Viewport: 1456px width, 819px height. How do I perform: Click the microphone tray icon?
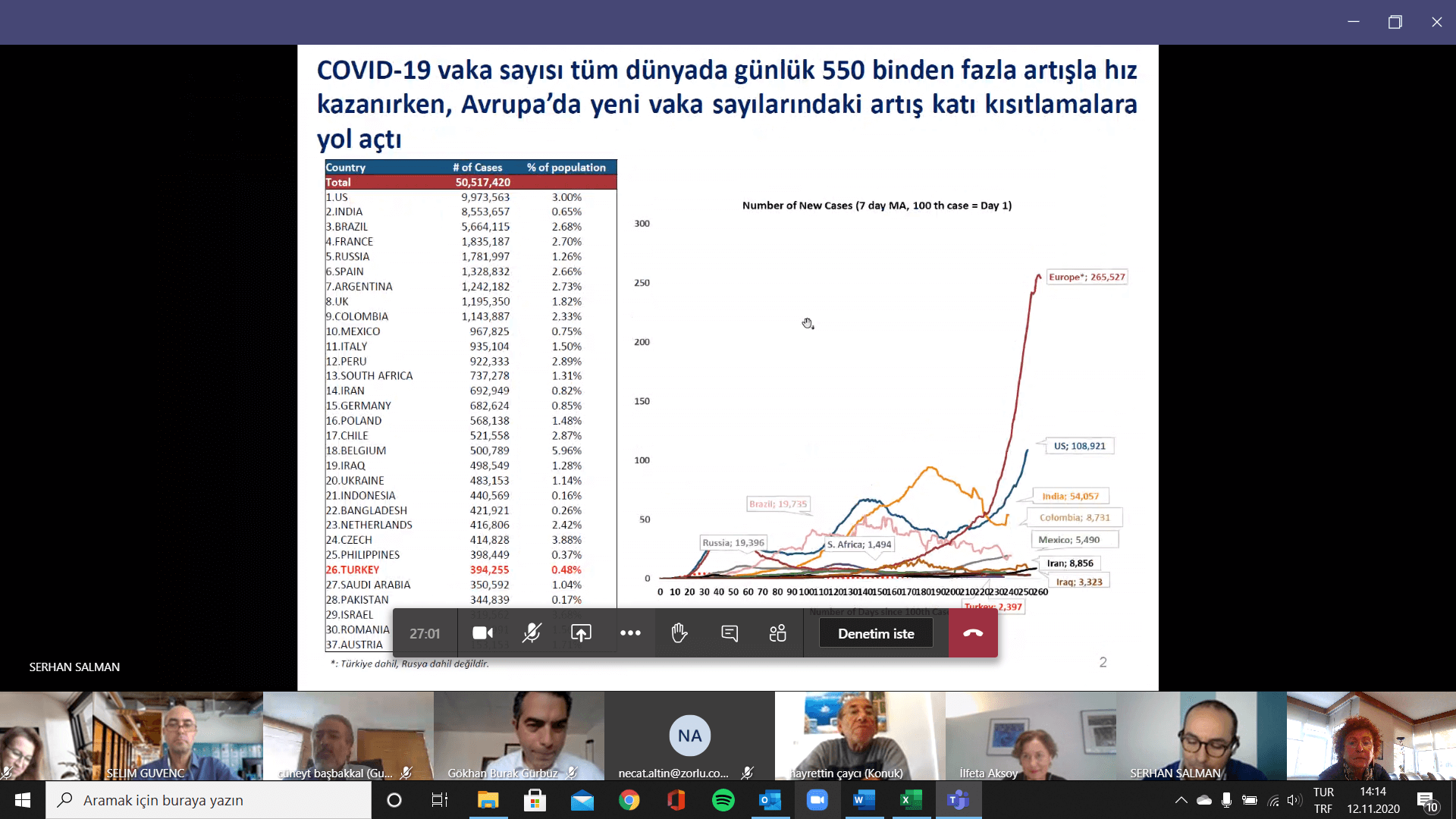tap(1226, 800)
